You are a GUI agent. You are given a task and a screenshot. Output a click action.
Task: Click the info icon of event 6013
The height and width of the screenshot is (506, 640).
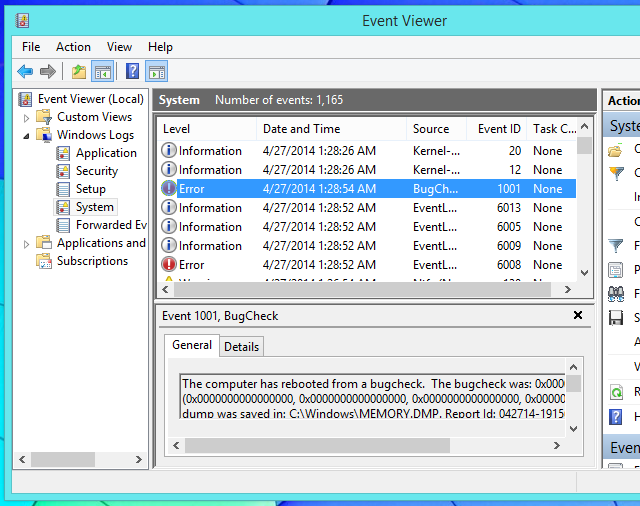pyautogui.click(x=169, y=207)
